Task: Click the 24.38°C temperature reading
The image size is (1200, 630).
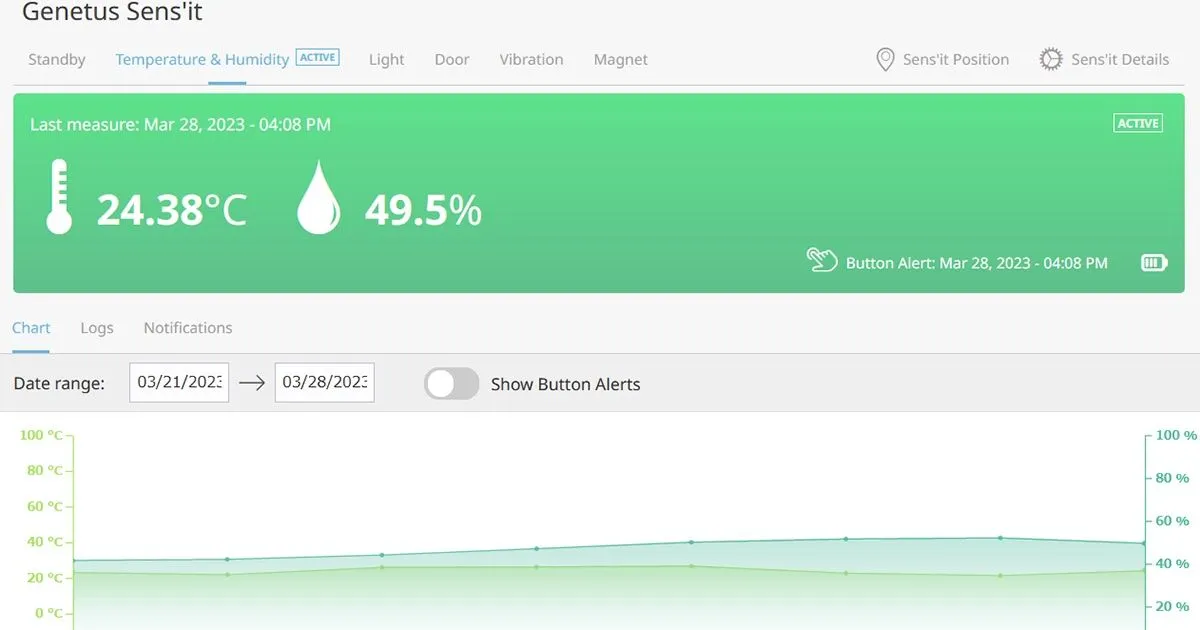Action: pyautogui.click(x=171, y=211)
